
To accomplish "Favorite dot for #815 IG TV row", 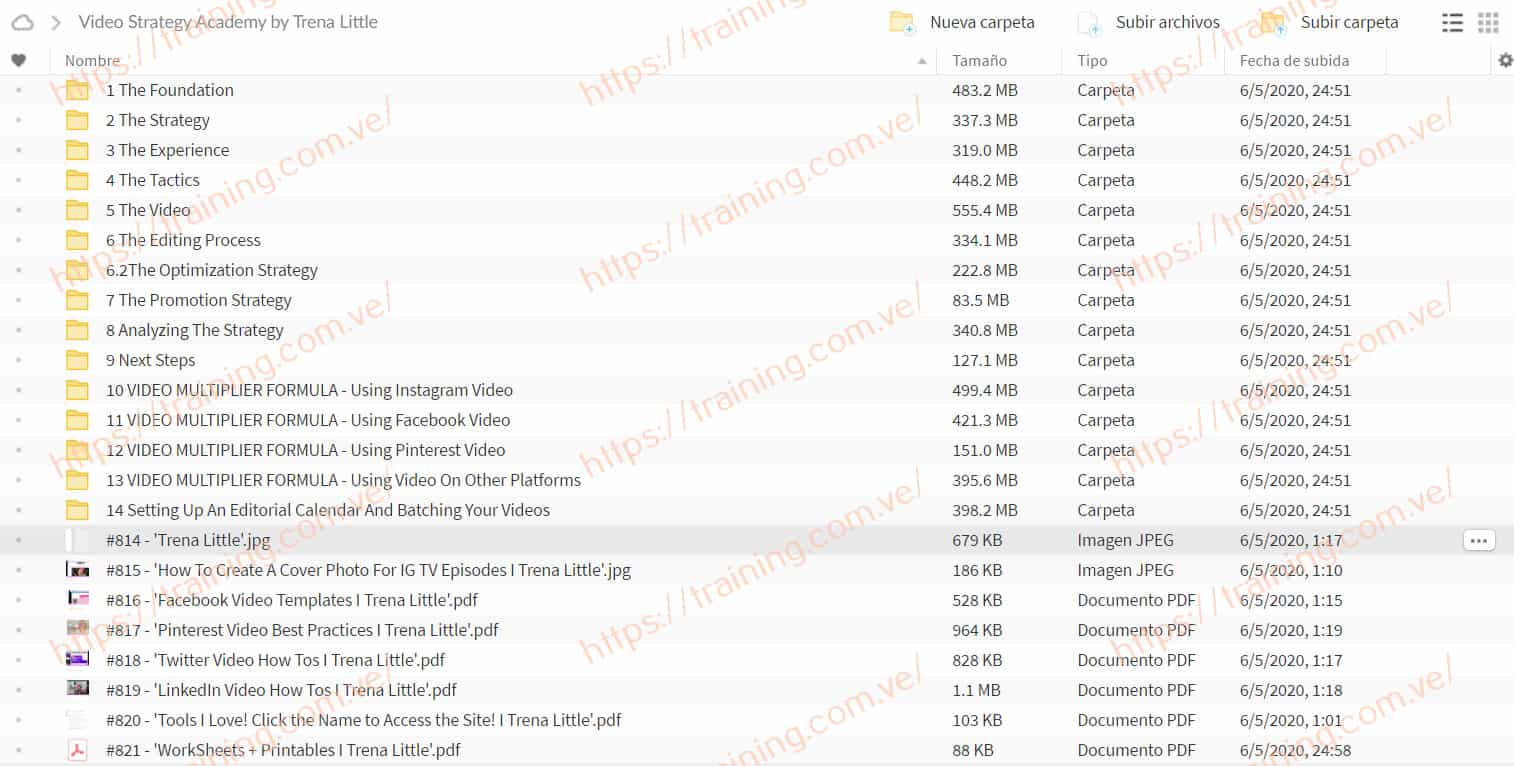I will point(18,570).
